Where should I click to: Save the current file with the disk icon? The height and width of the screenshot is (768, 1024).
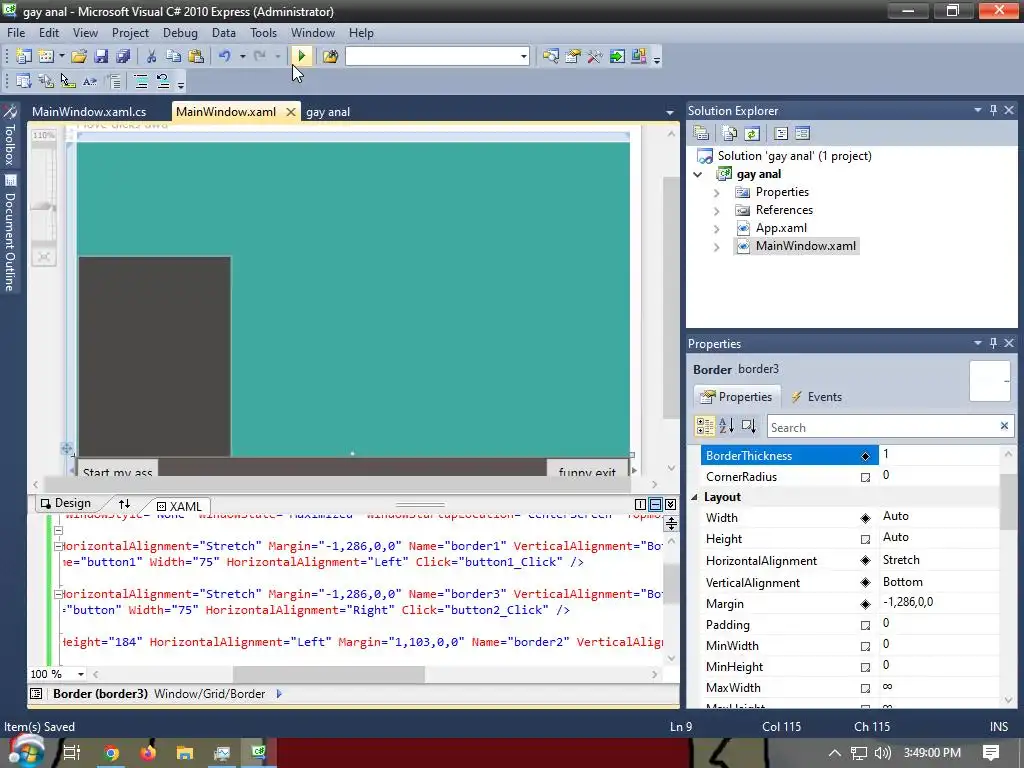tap(101, 56)
